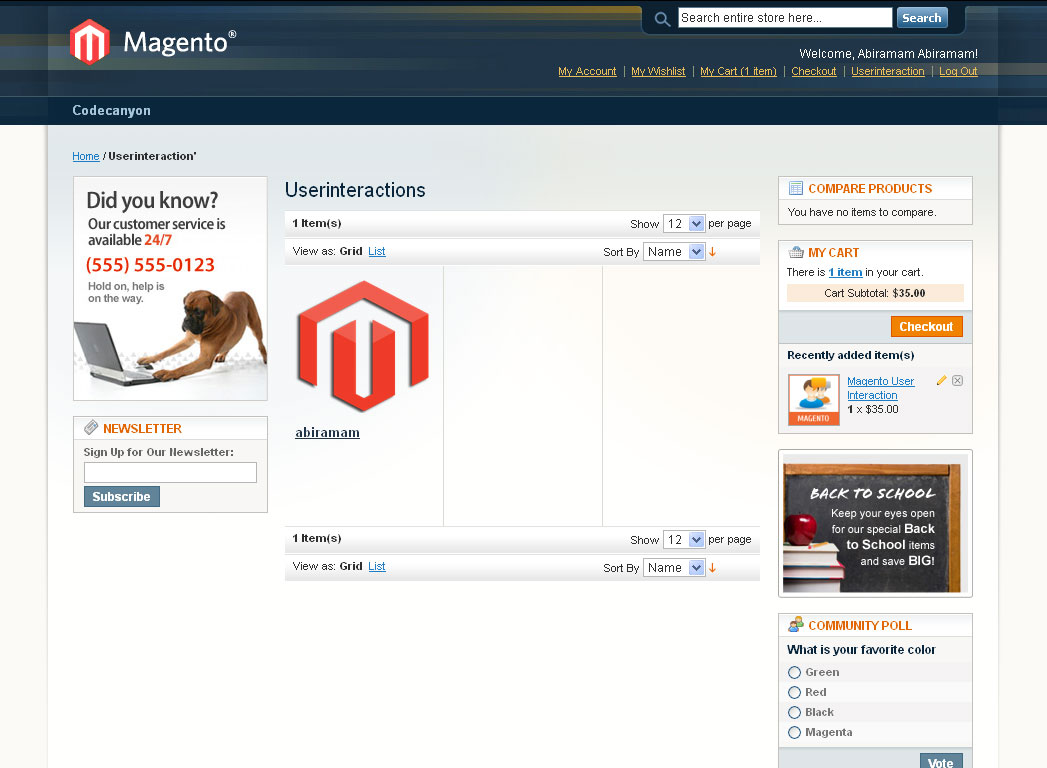Screen dimensions: 1047x768
Task: Open the Userinteraction top link
Action: (x=887, y=71)
